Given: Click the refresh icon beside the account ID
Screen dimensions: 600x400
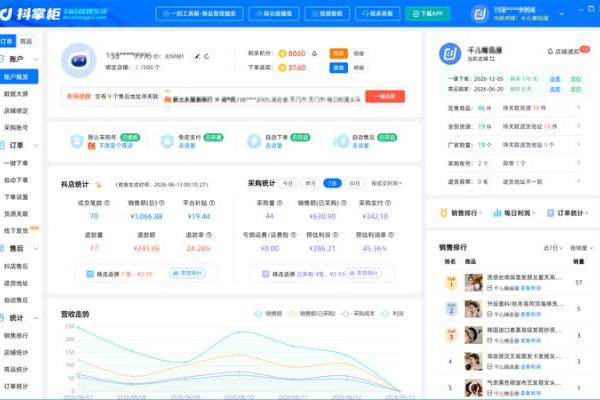Looking at the screenshot, I should pyautogui.click(x=207, y=56).
